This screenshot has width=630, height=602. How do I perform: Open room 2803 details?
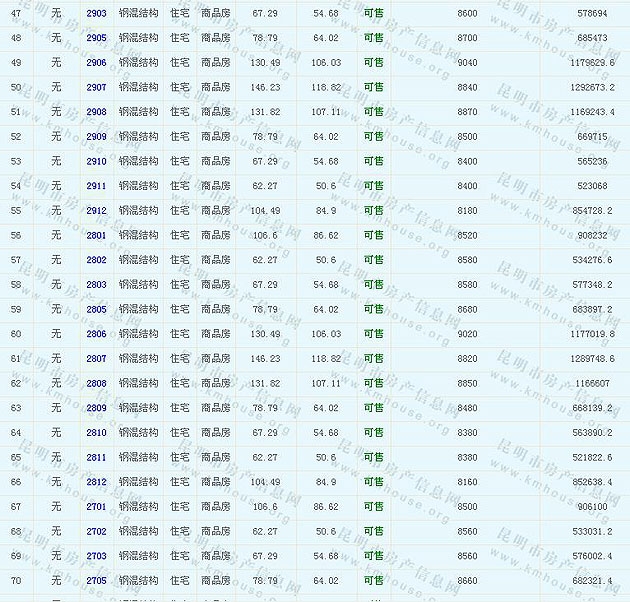[x=96, y=285]
